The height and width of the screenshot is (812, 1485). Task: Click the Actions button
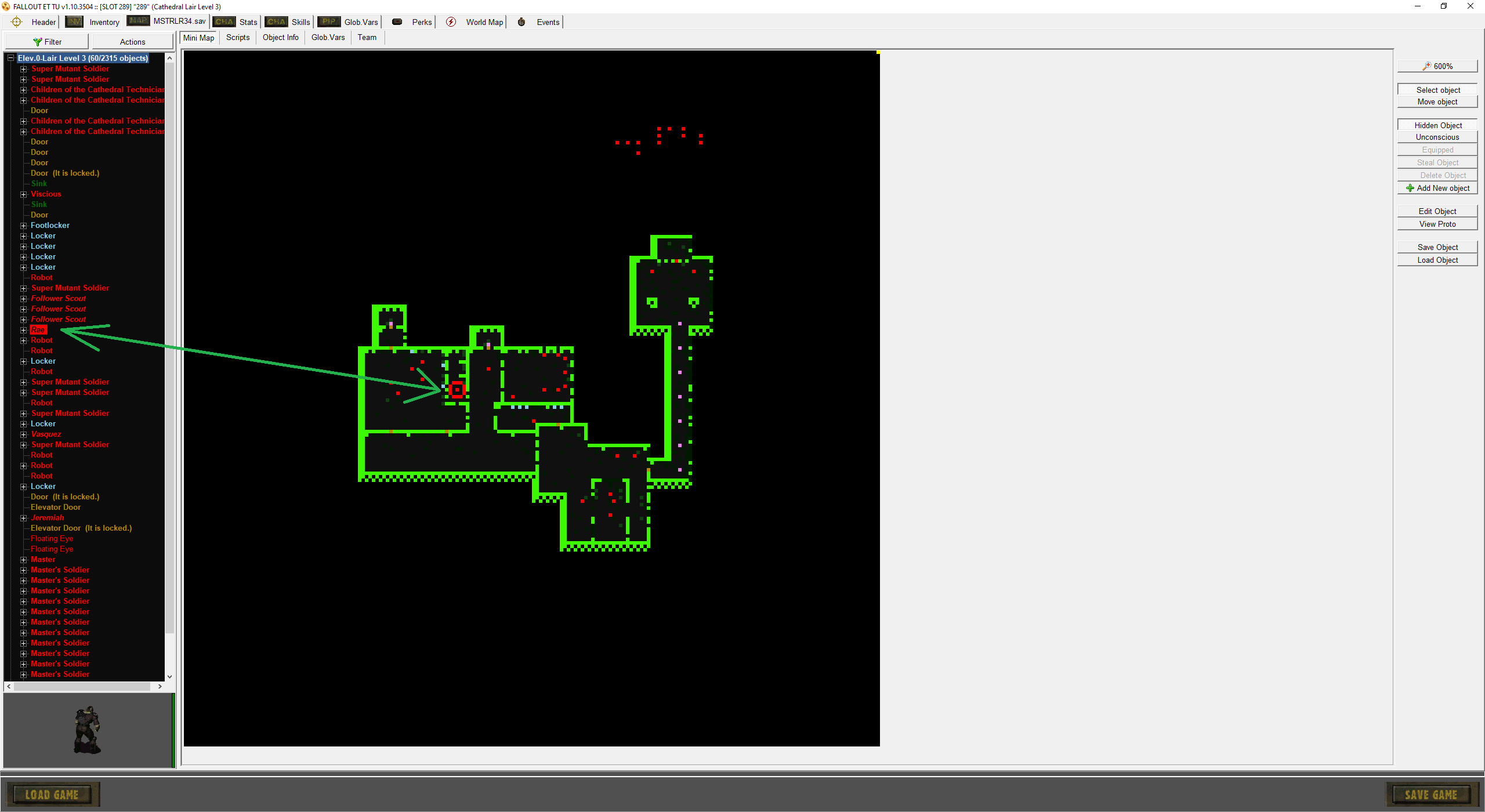click(132, 42)
